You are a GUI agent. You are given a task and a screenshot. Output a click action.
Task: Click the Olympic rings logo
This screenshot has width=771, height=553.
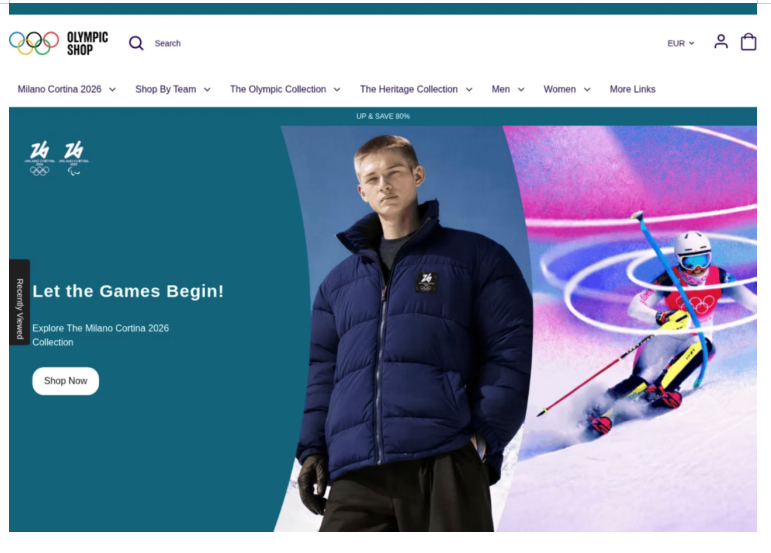click(34, 43)
